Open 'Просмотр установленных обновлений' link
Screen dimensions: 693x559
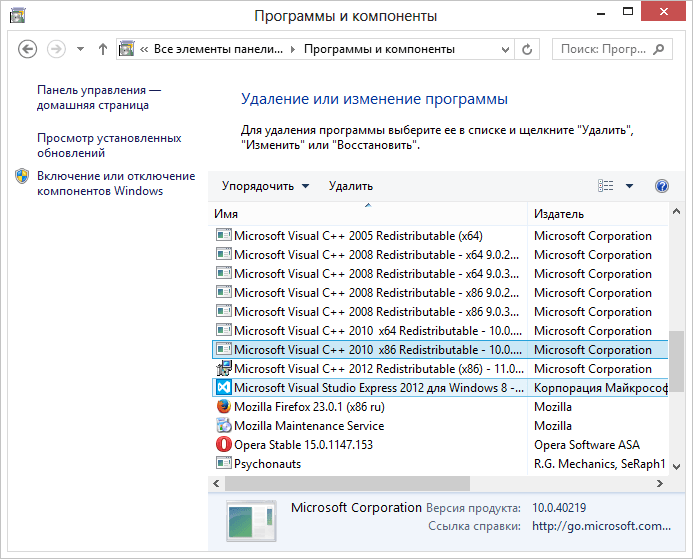coord(109,145)
